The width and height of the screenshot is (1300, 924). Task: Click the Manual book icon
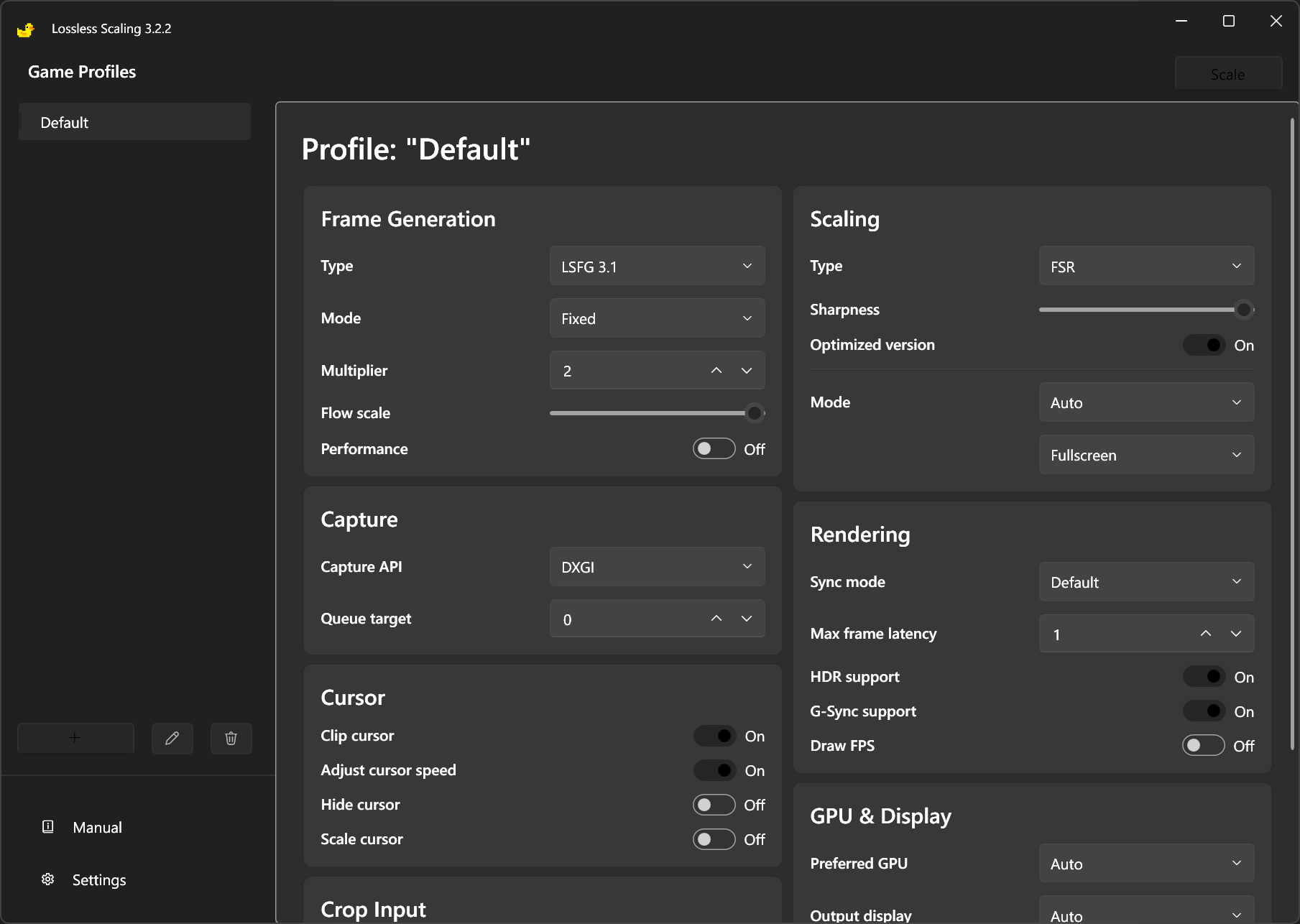tap(48, 827)
